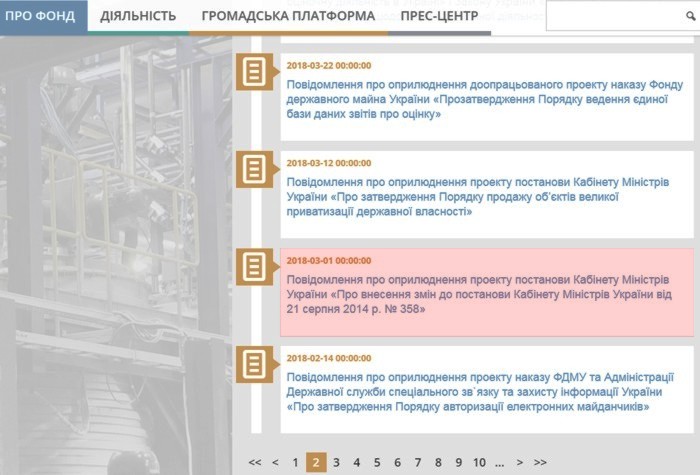Open notice about постанови № 358 changes
The height and width of the screenshot is (475, 700).
[x=479, y=294]
